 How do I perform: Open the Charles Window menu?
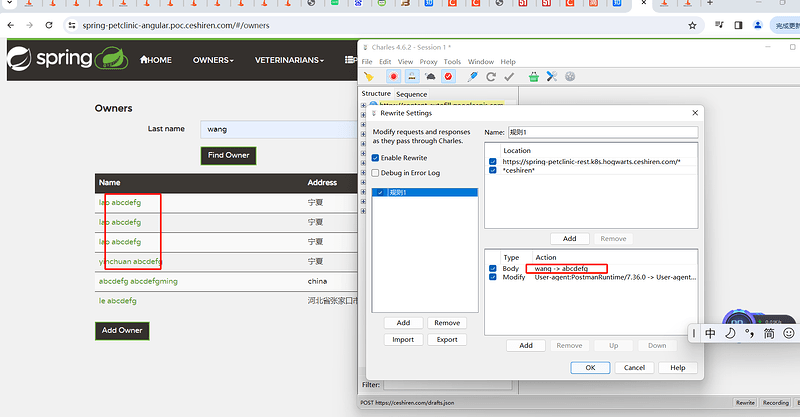coord(481,62)
